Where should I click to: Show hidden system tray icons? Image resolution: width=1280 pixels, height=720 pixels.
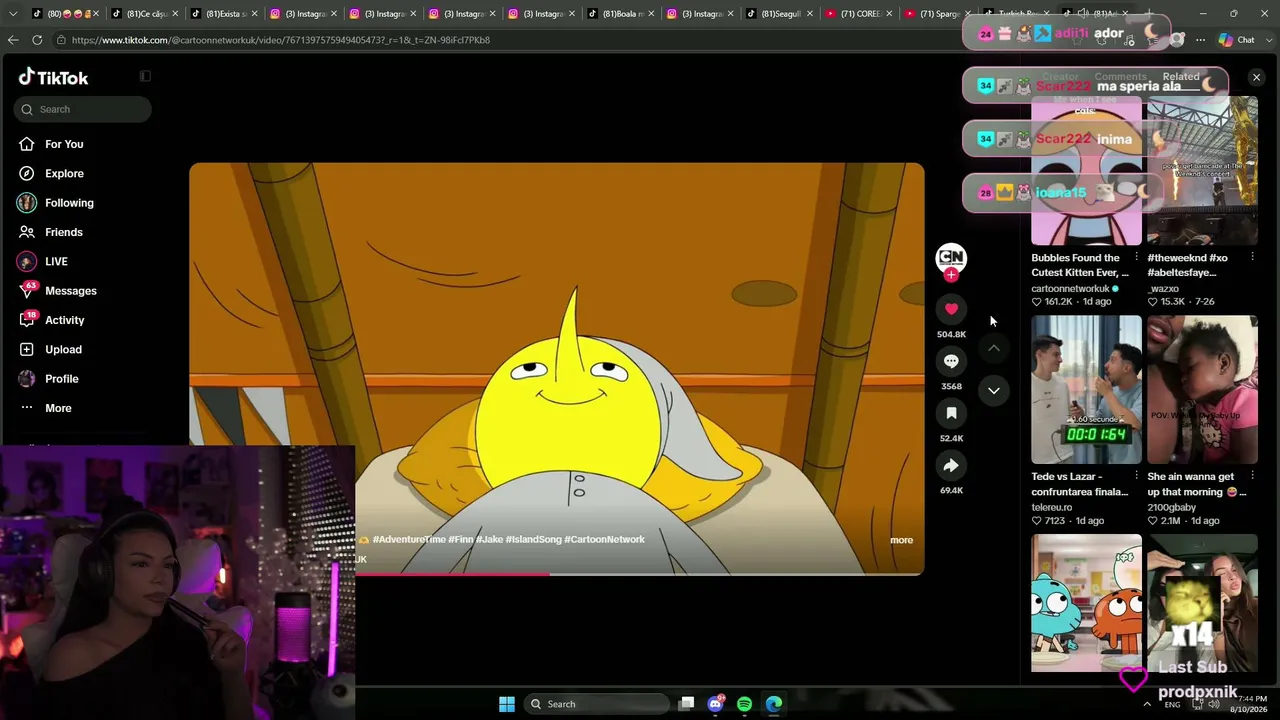(1147, 704)
